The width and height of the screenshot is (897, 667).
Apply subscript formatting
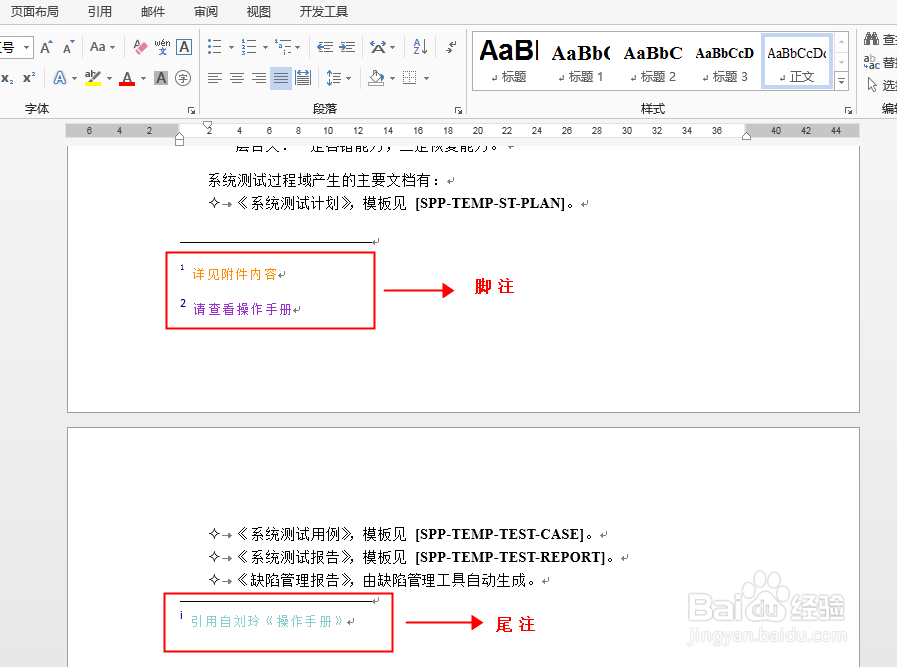pyautogui.click(x=8, y=78)
